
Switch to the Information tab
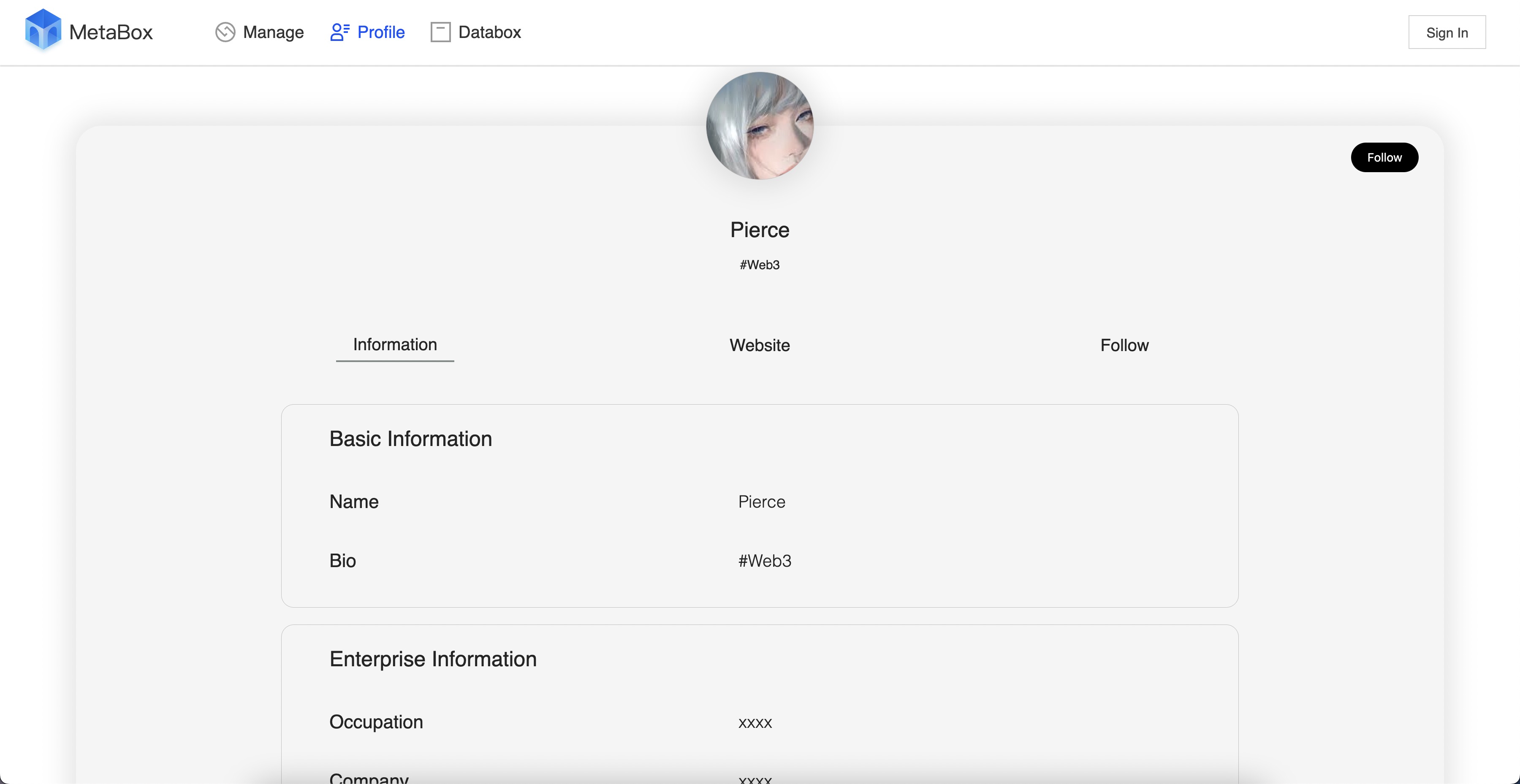395,344
